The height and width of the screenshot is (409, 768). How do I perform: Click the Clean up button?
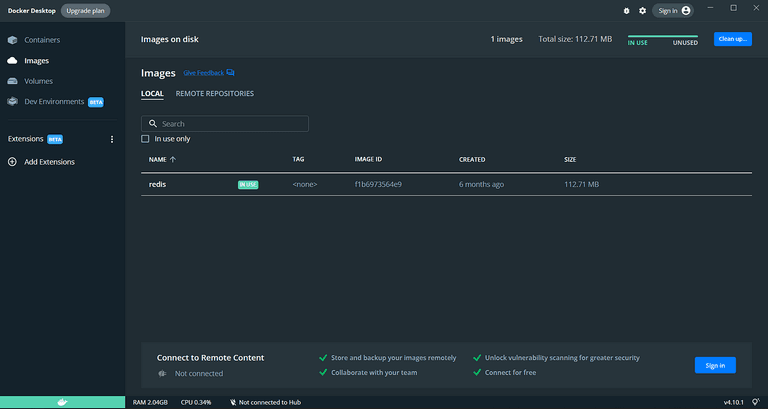733,39
